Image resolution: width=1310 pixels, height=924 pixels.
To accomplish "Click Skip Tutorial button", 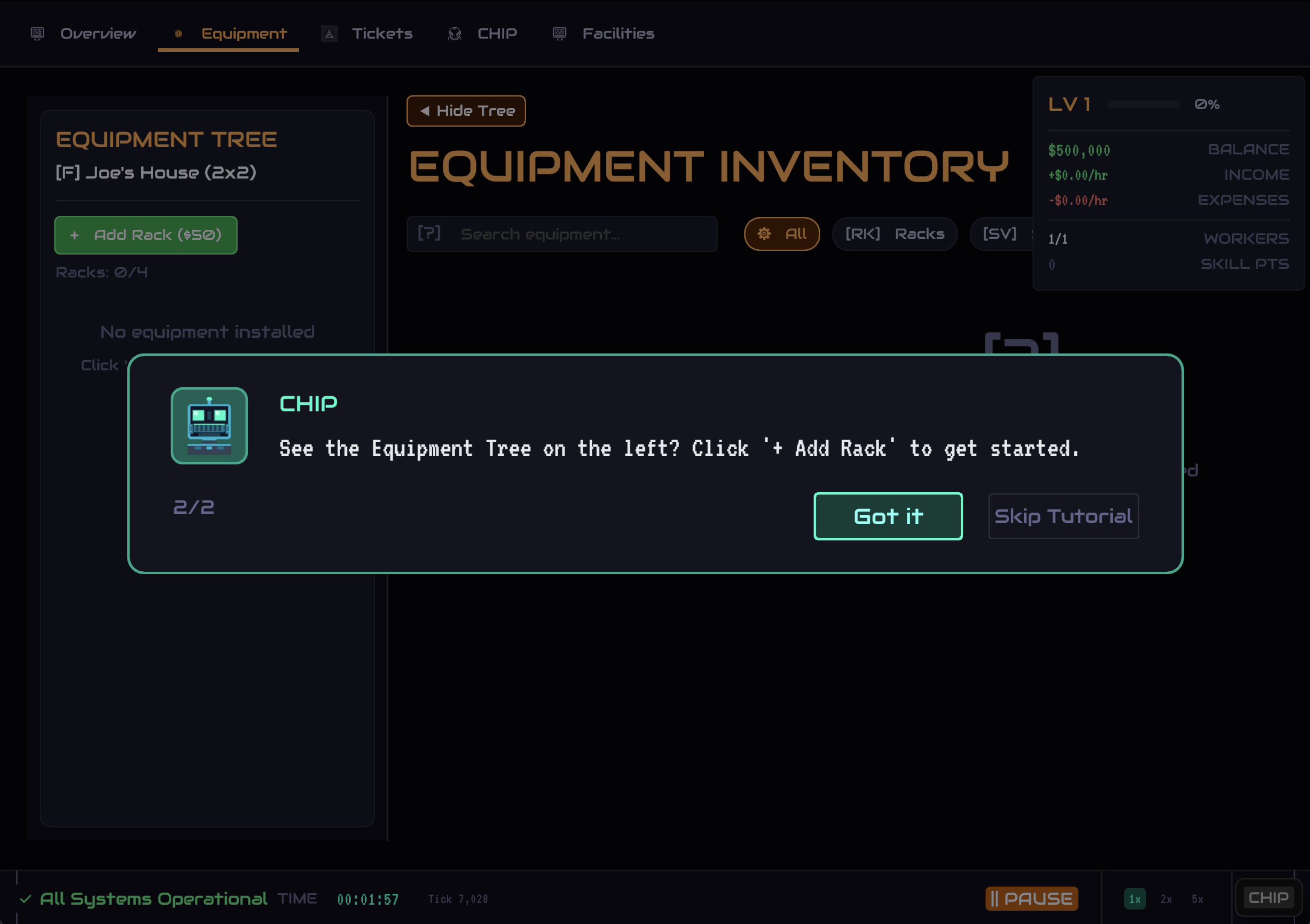I will click(1063, 516).
